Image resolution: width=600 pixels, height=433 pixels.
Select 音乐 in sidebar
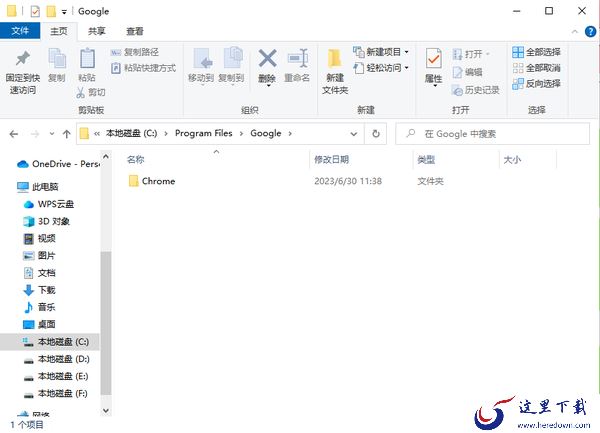tap(39, 307)
